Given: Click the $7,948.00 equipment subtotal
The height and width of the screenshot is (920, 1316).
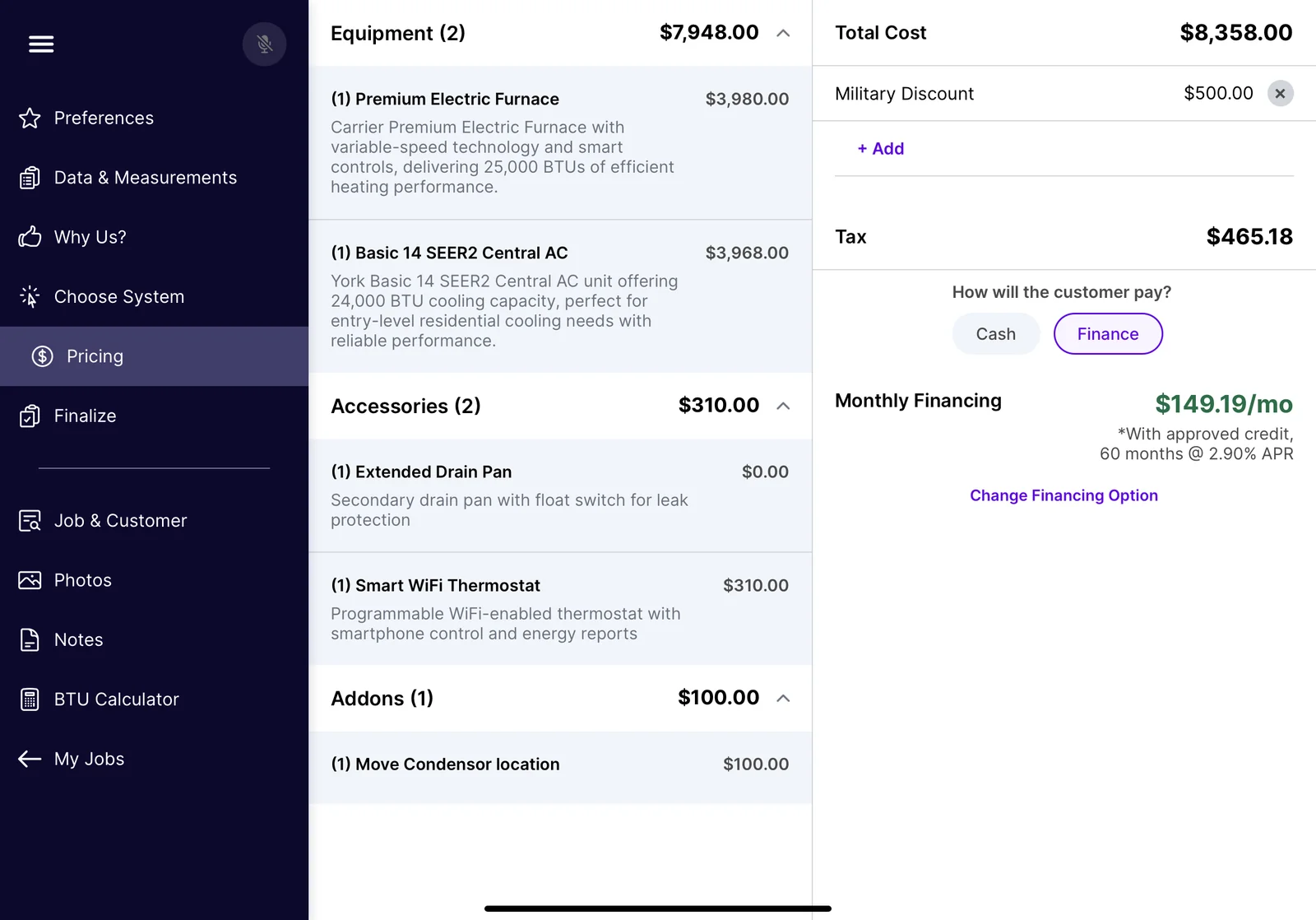Looking at the screenshot, I should click(709, 32).
